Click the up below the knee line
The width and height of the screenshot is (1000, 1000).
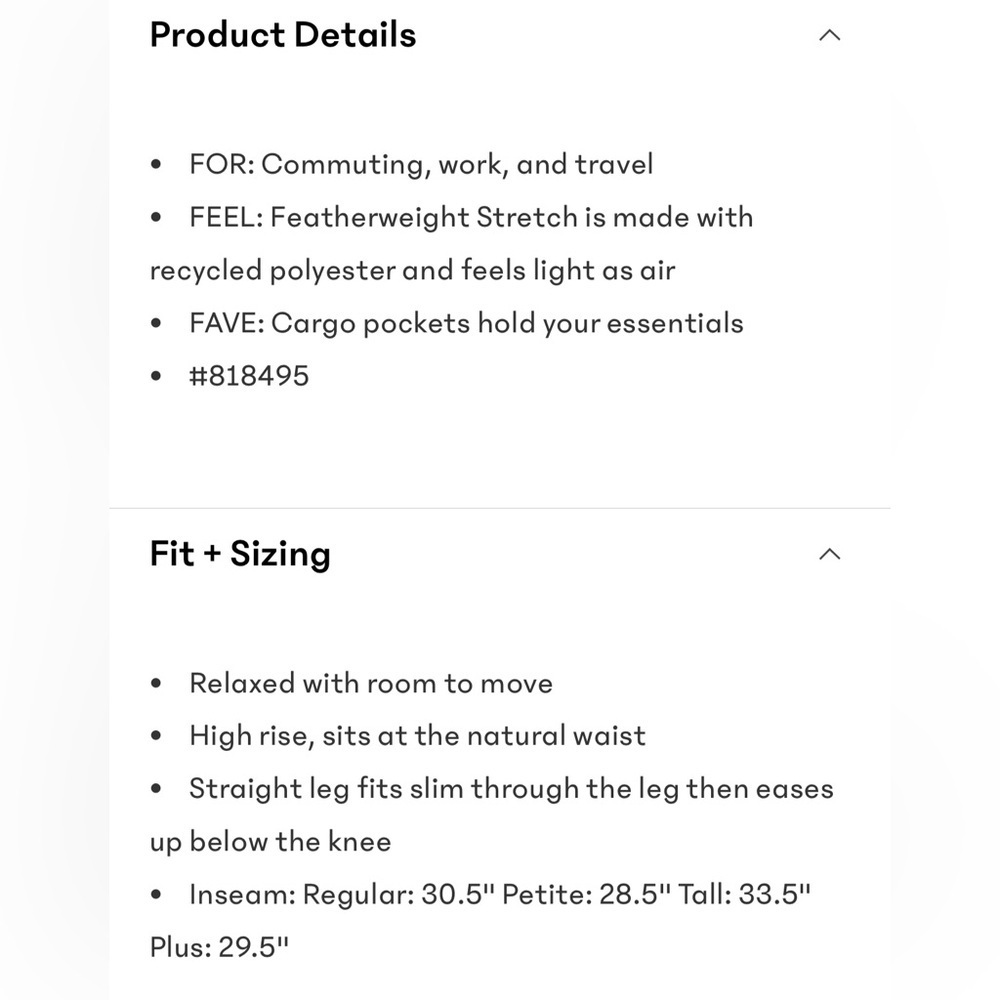270,842
